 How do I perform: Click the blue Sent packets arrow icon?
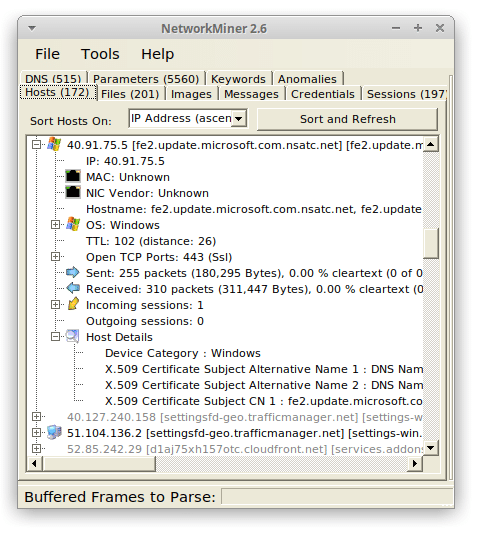click(x=73, y=272)
